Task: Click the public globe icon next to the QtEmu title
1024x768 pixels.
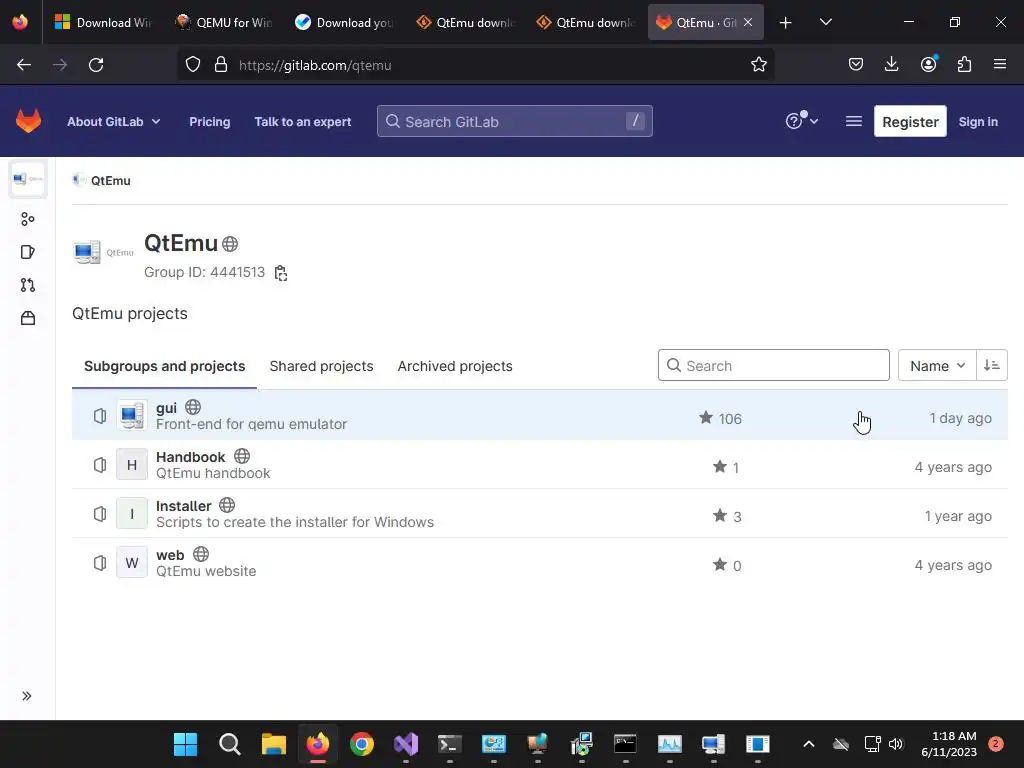Action: [230, 244]
